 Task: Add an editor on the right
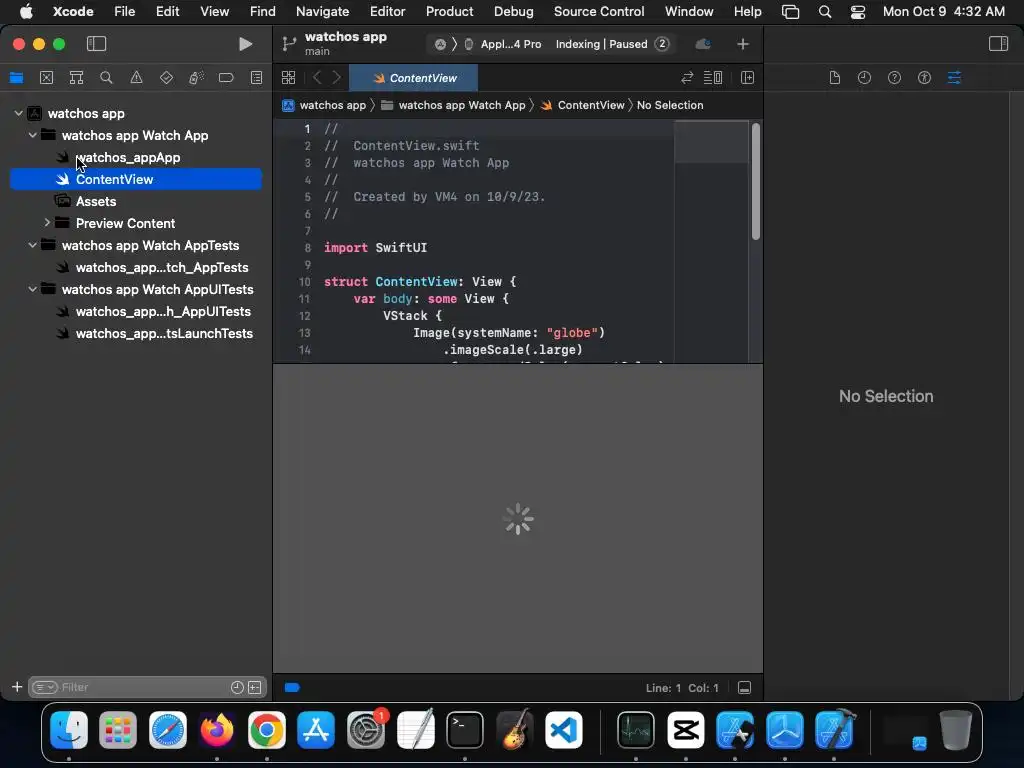(748, 78)
